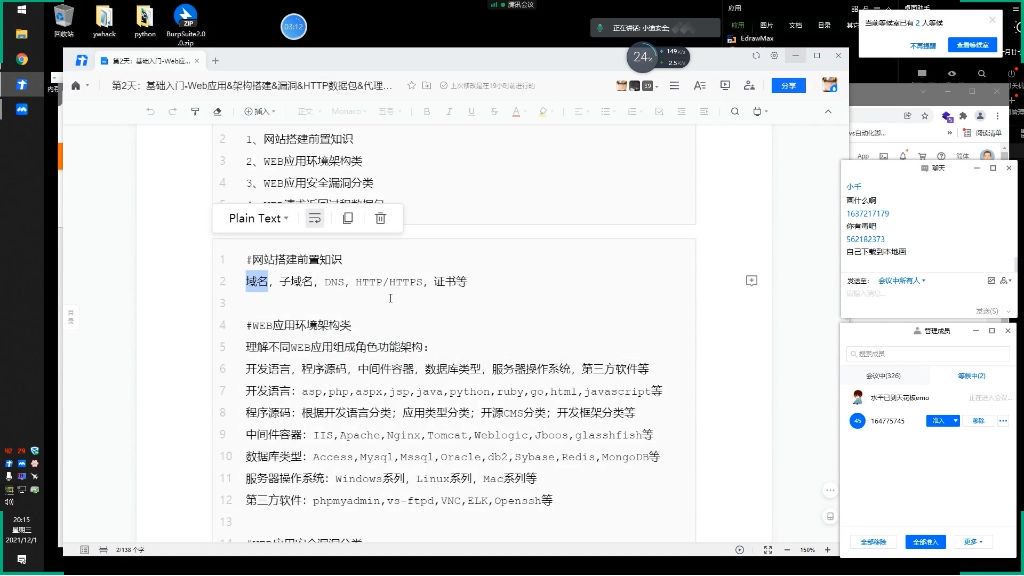Remove user 164775745 with the 移除 button
The width and height of the screenshot is (1024, 576).
point(978,421)
